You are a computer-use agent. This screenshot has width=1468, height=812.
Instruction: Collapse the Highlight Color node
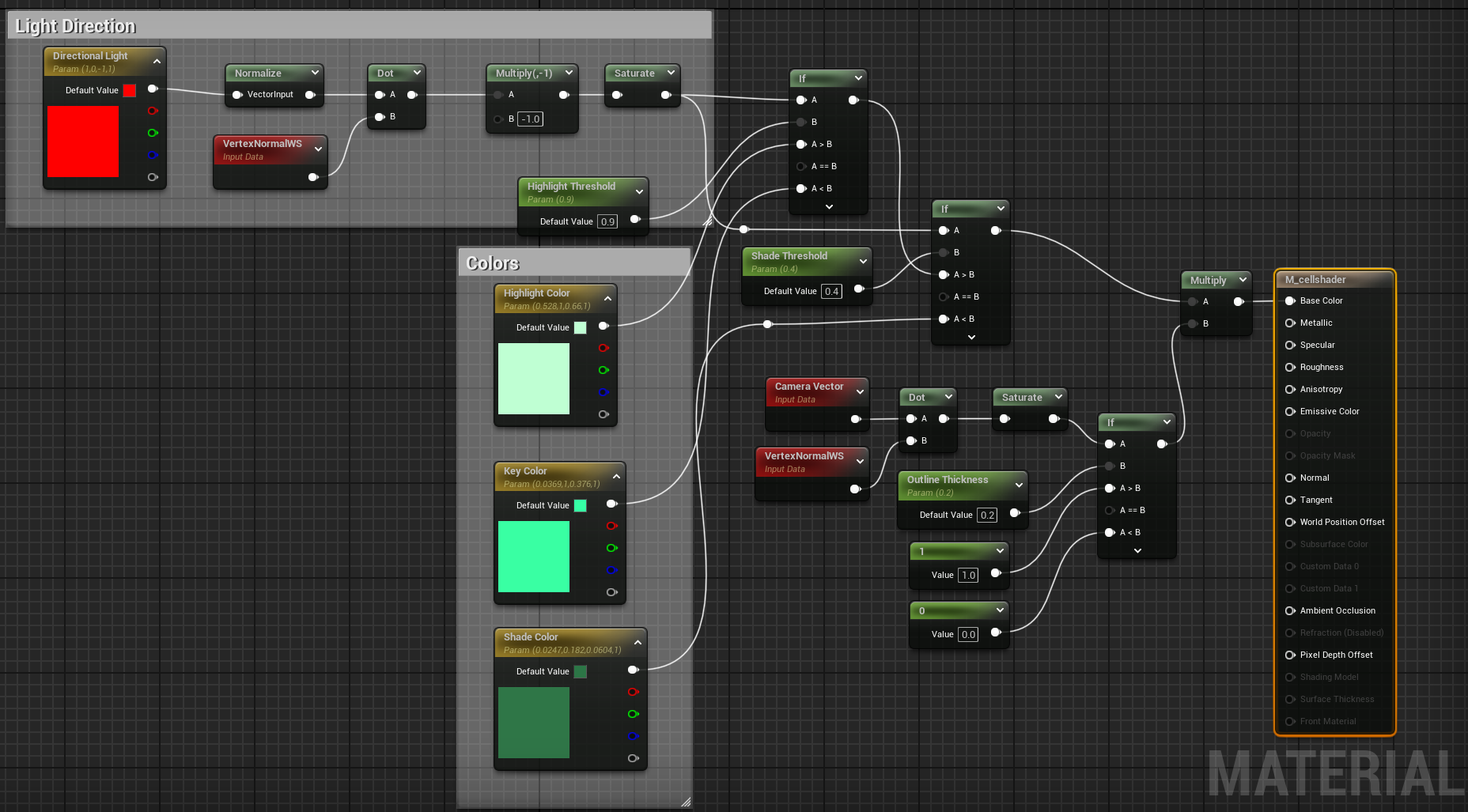tap(607, 299)
